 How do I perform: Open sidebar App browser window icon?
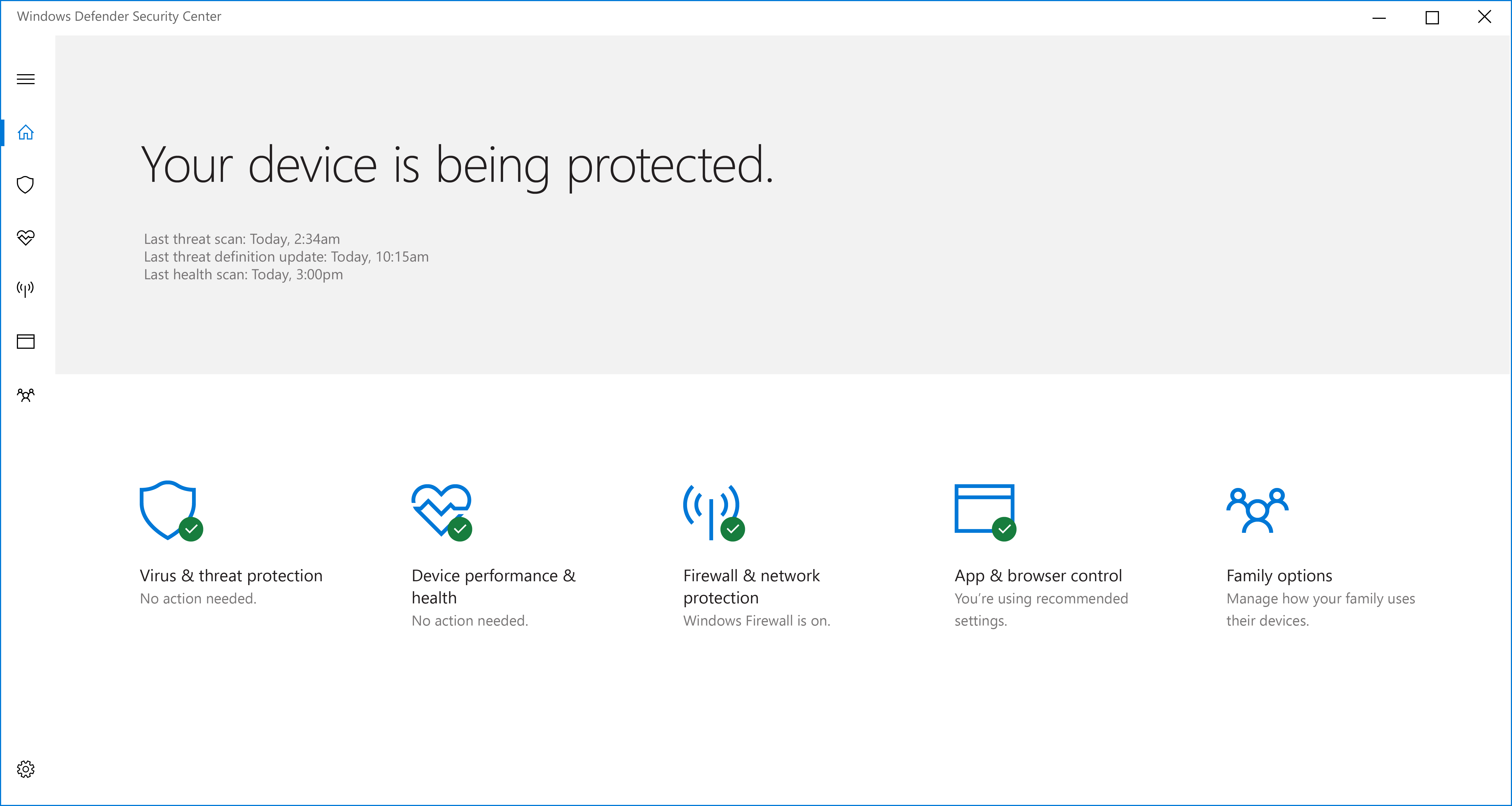(x=26, y=342)
